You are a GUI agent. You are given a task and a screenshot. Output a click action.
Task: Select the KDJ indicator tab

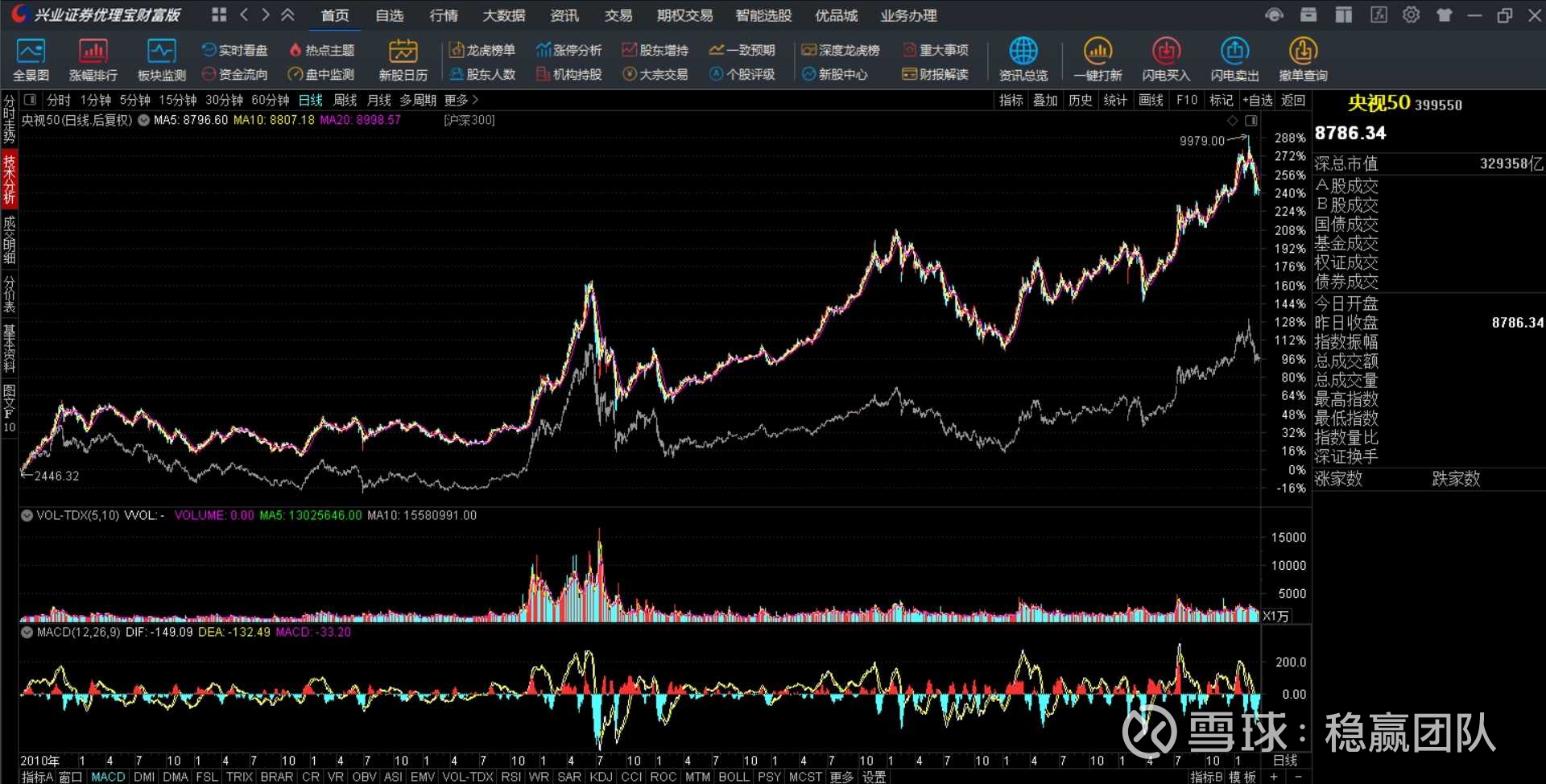[601, 777]
